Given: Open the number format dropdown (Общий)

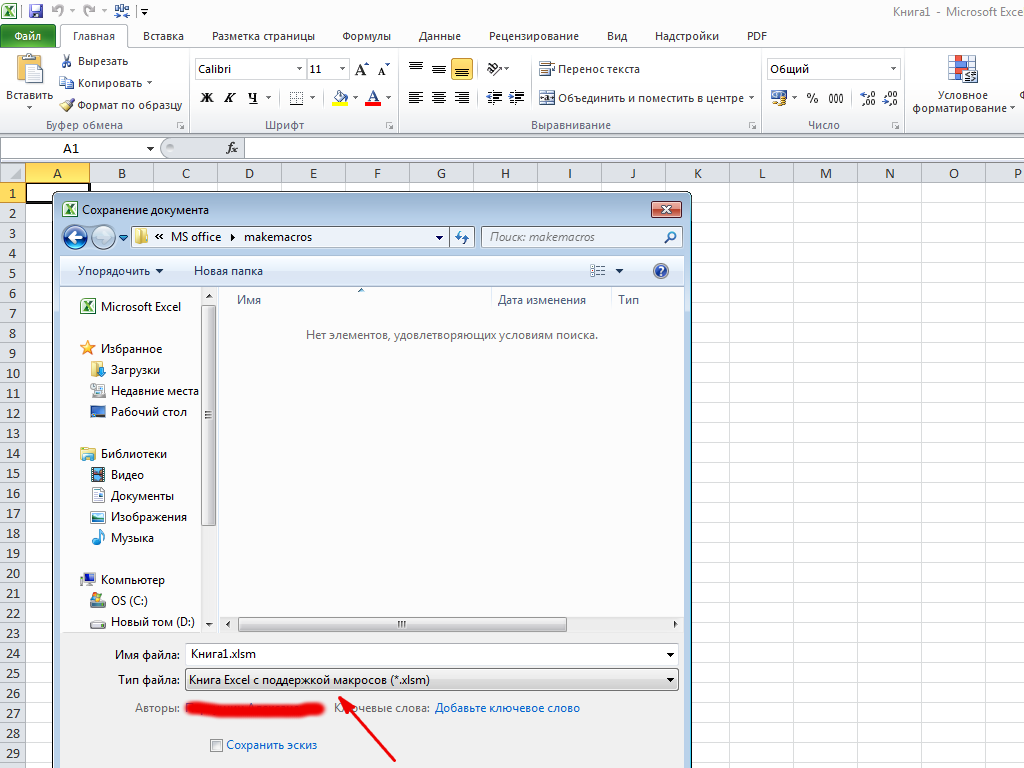Looking at the screenshot, I should (x=893, y=69).
